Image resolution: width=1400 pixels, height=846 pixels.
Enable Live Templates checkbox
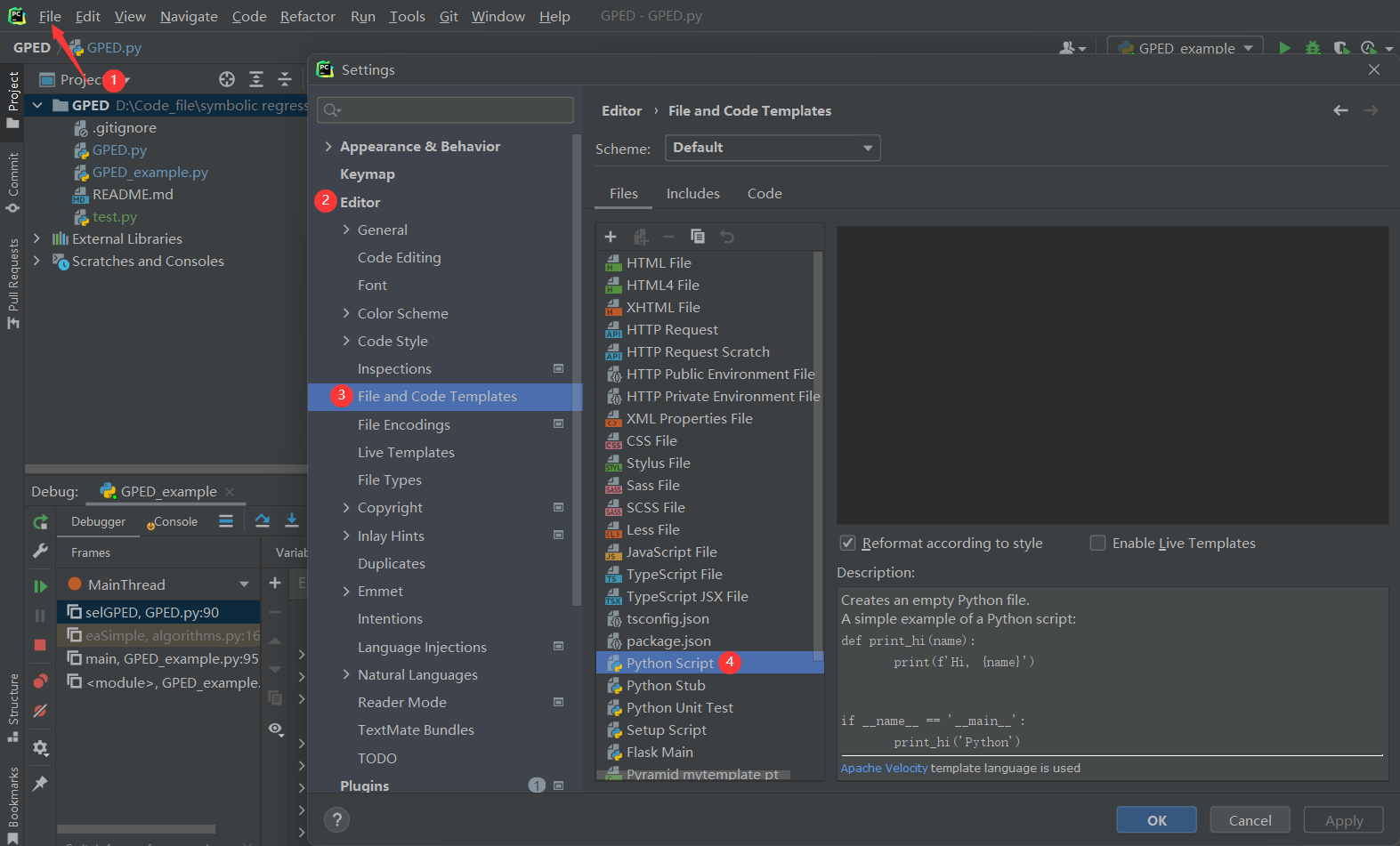(1098, 543)
